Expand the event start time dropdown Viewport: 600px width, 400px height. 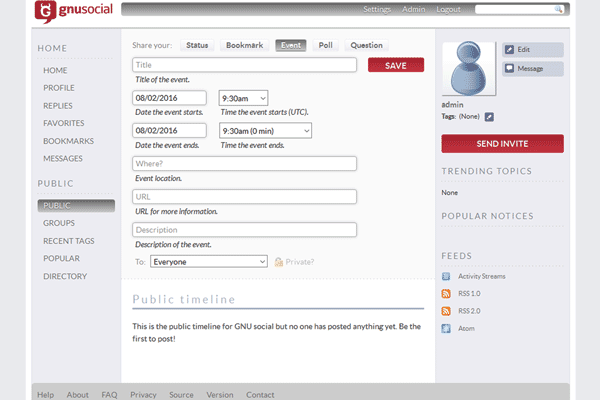[x=243, y=98]
